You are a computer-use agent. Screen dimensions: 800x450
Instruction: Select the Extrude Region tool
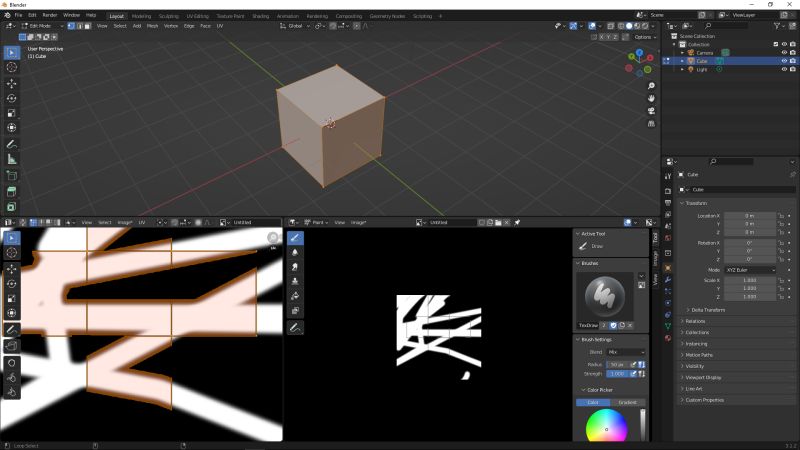12,192
